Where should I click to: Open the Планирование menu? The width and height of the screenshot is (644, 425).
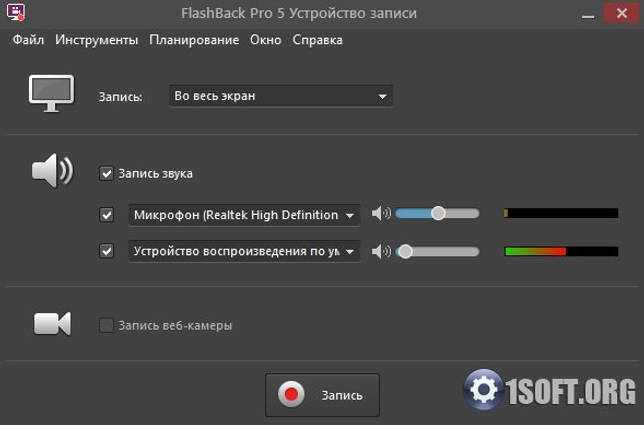tap(194, 40)
